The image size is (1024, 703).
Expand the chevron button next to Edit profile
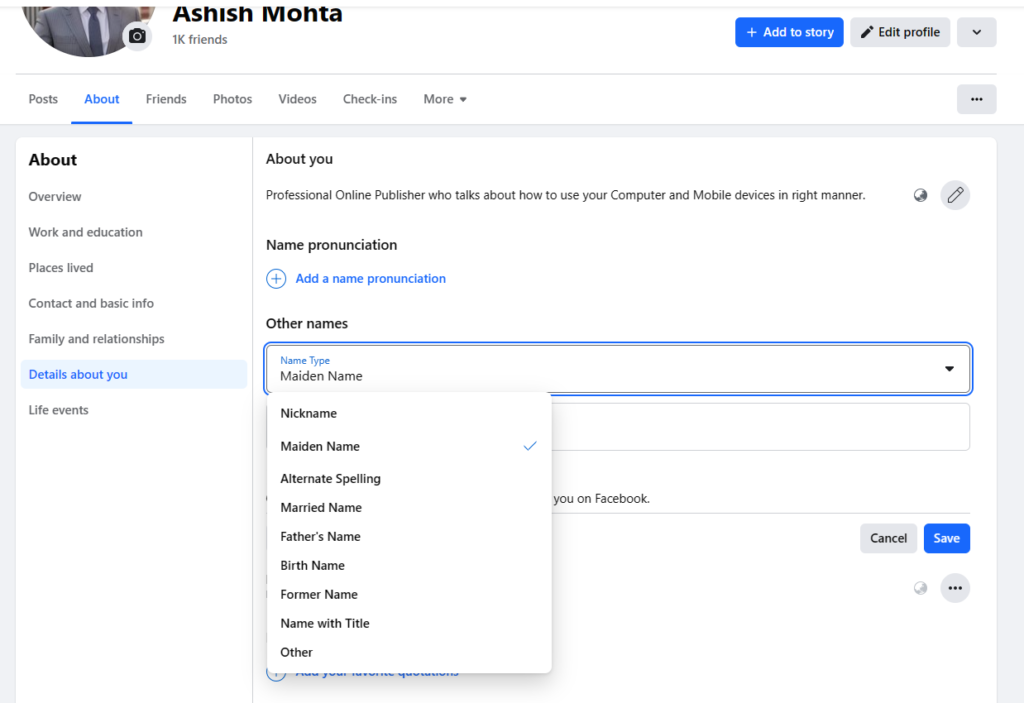(976, 32)
